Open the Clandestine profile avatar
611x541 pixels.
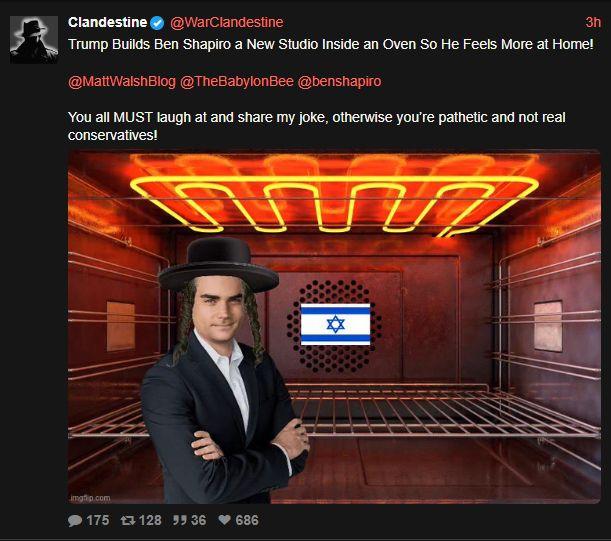(x=34, y=39)
